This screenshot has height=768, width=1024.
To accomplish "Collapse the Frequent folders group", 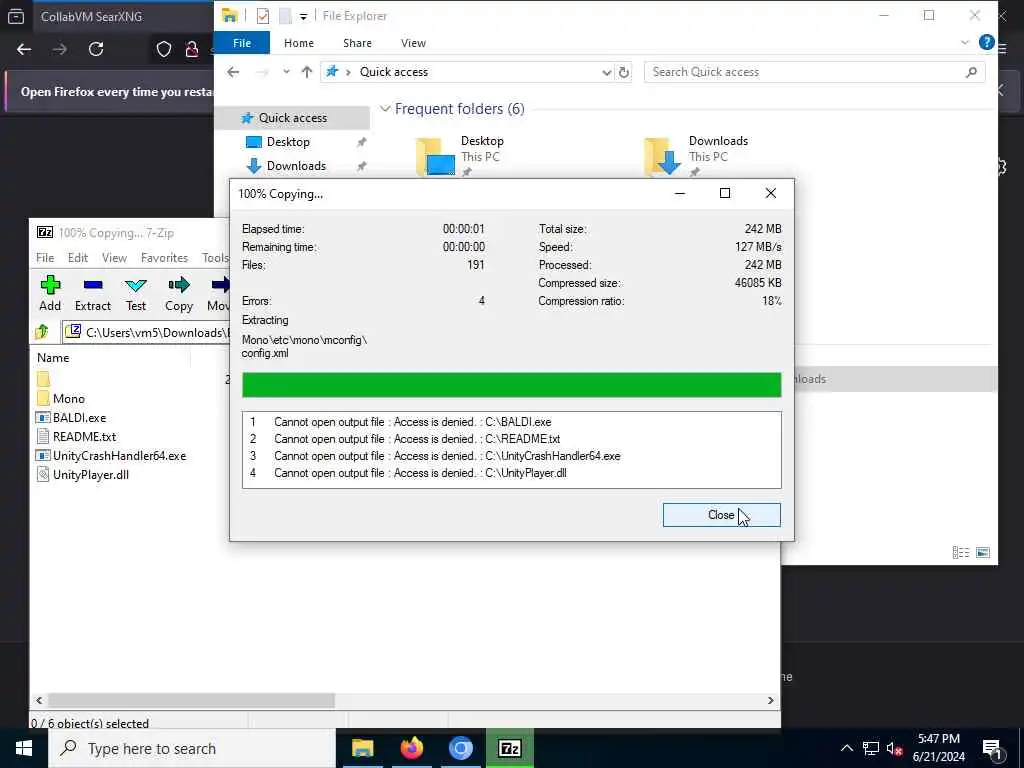I will click(x=385, y=109).
